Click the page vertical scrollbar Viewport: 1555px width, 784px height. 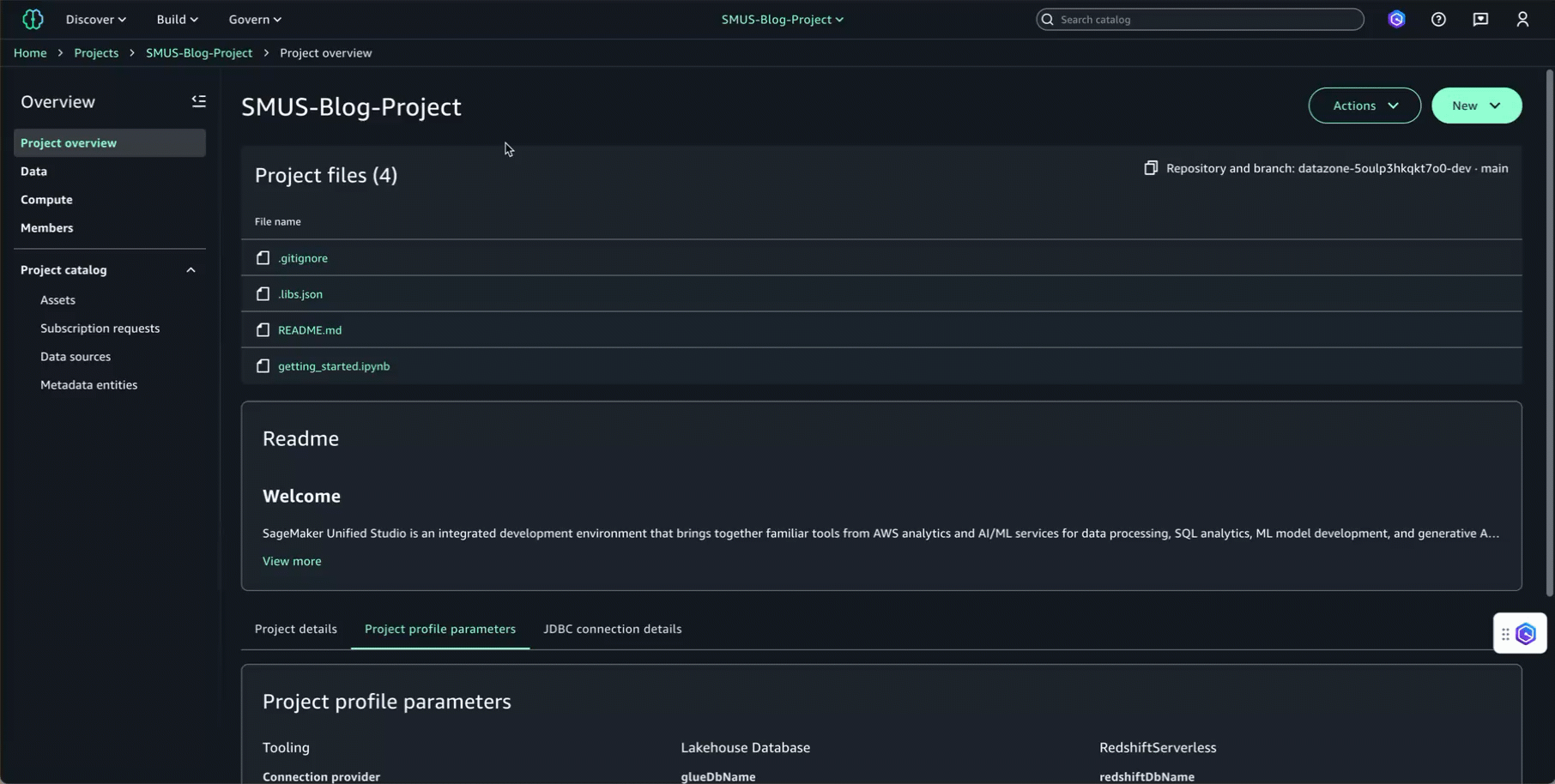[x=1549, y=333]
